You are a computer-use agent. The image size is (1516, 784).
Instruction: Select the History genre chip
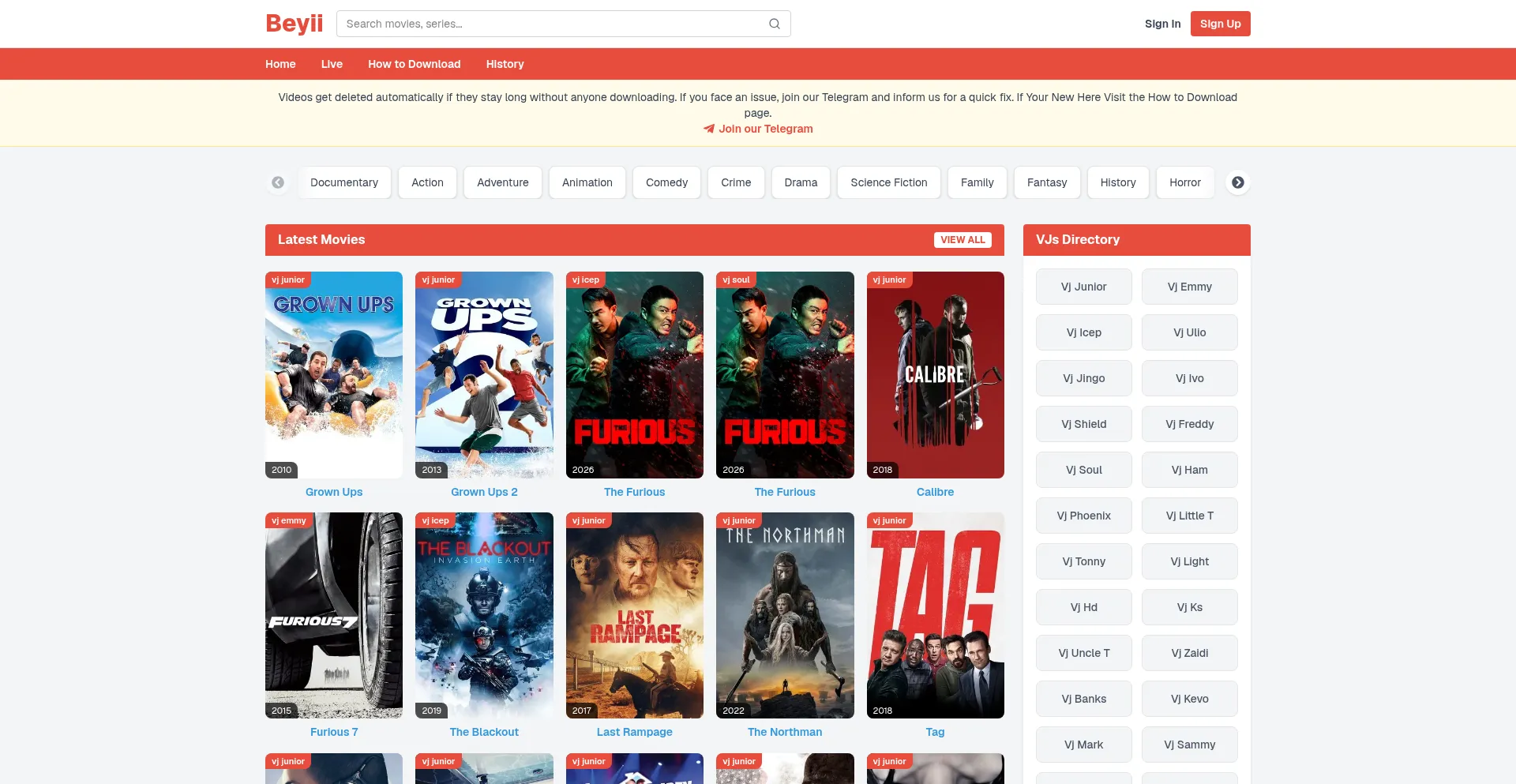(x=1118, y=182)
